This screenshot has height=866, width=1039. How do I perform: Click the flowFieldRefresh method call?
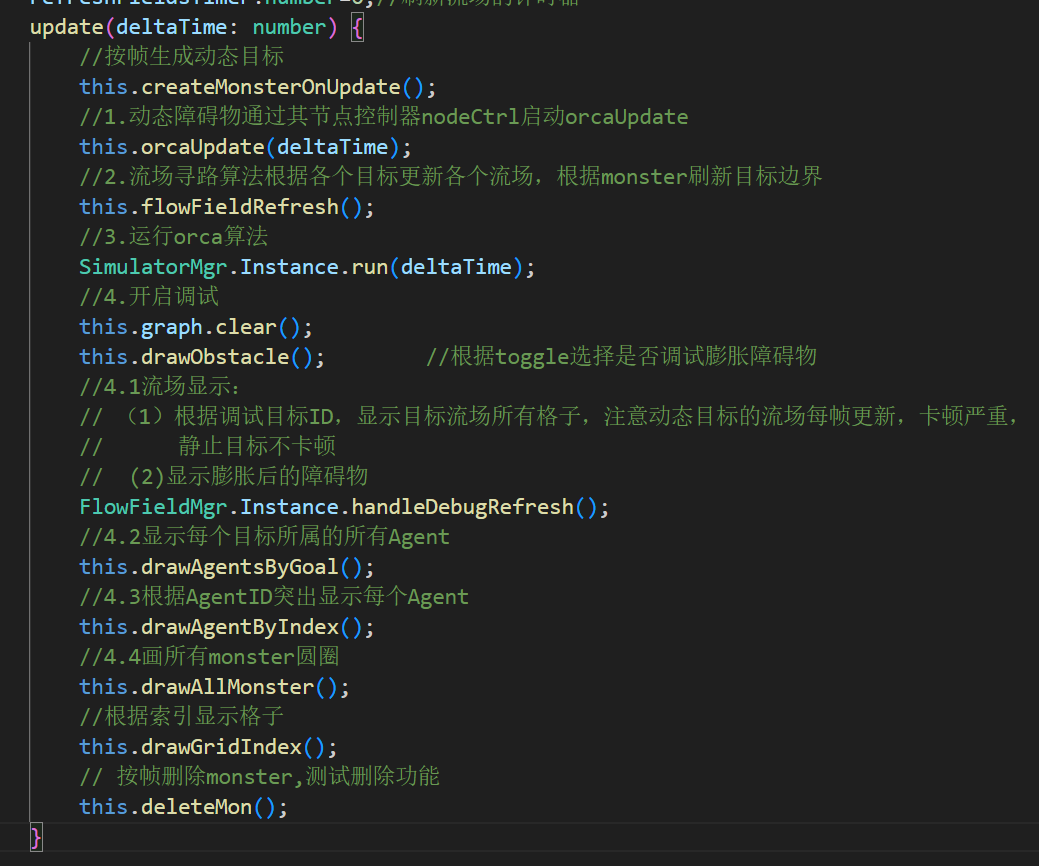tap(239, 207)
